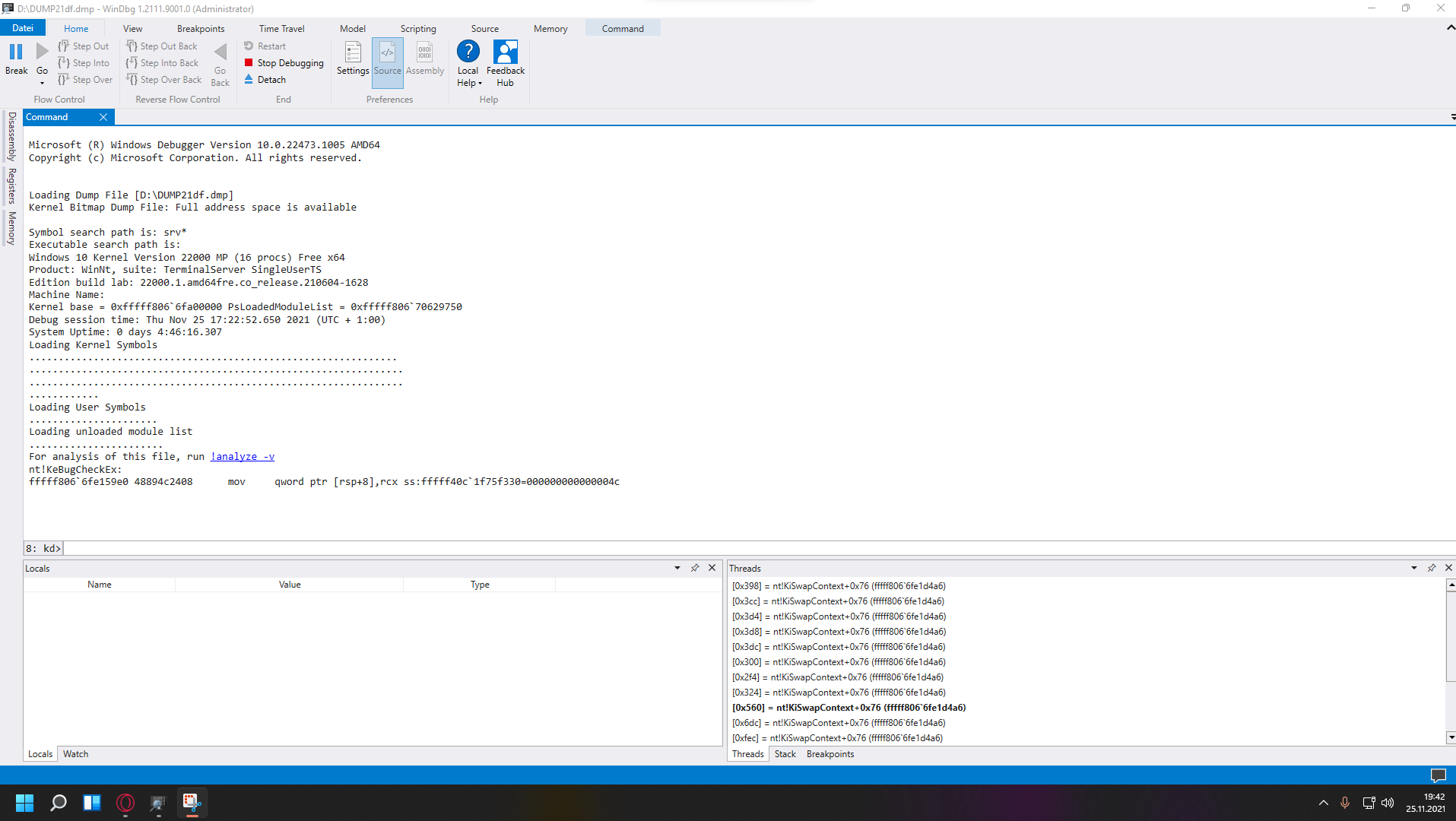
Task: Select the bold thread [0x560]
Action: coord(849,708)
